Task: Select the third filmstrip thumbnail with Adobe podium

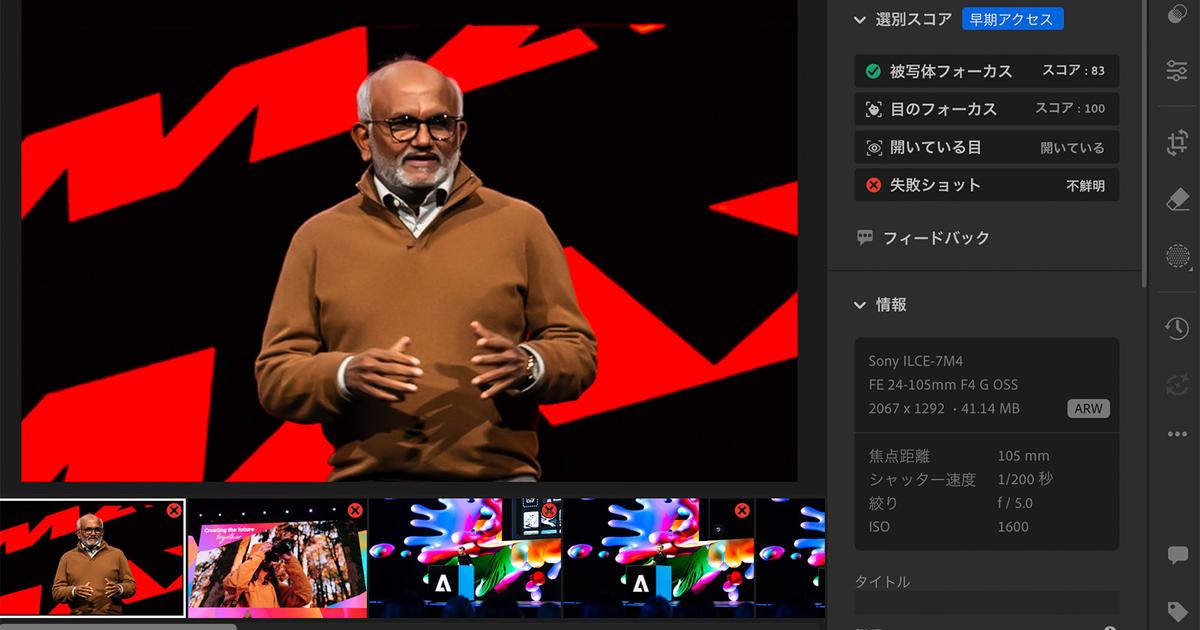Action: click(x=465, y=558)
